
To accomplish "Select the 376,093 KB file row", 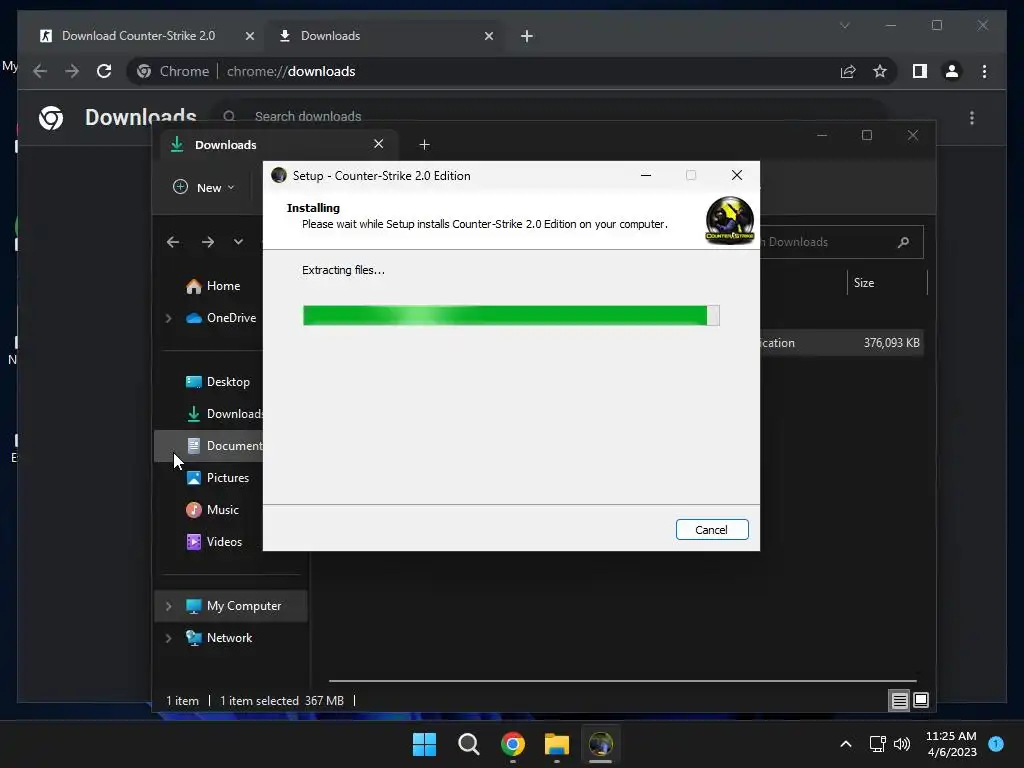I will point(842,343).
